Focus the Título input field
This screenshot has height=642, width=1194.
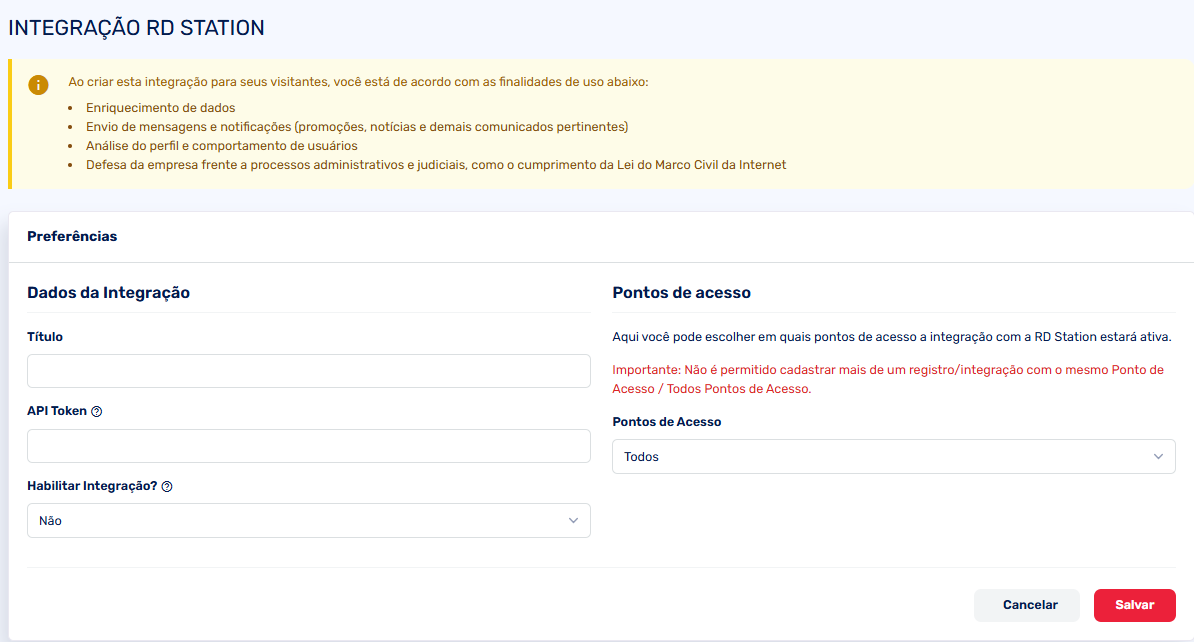click(x=308, y=371)
